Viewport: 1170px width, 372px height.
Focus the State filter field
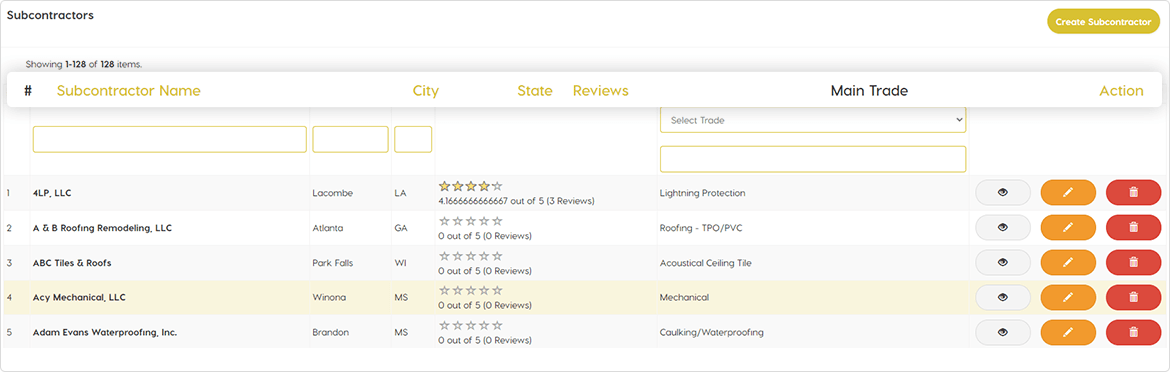pos(413,139)
